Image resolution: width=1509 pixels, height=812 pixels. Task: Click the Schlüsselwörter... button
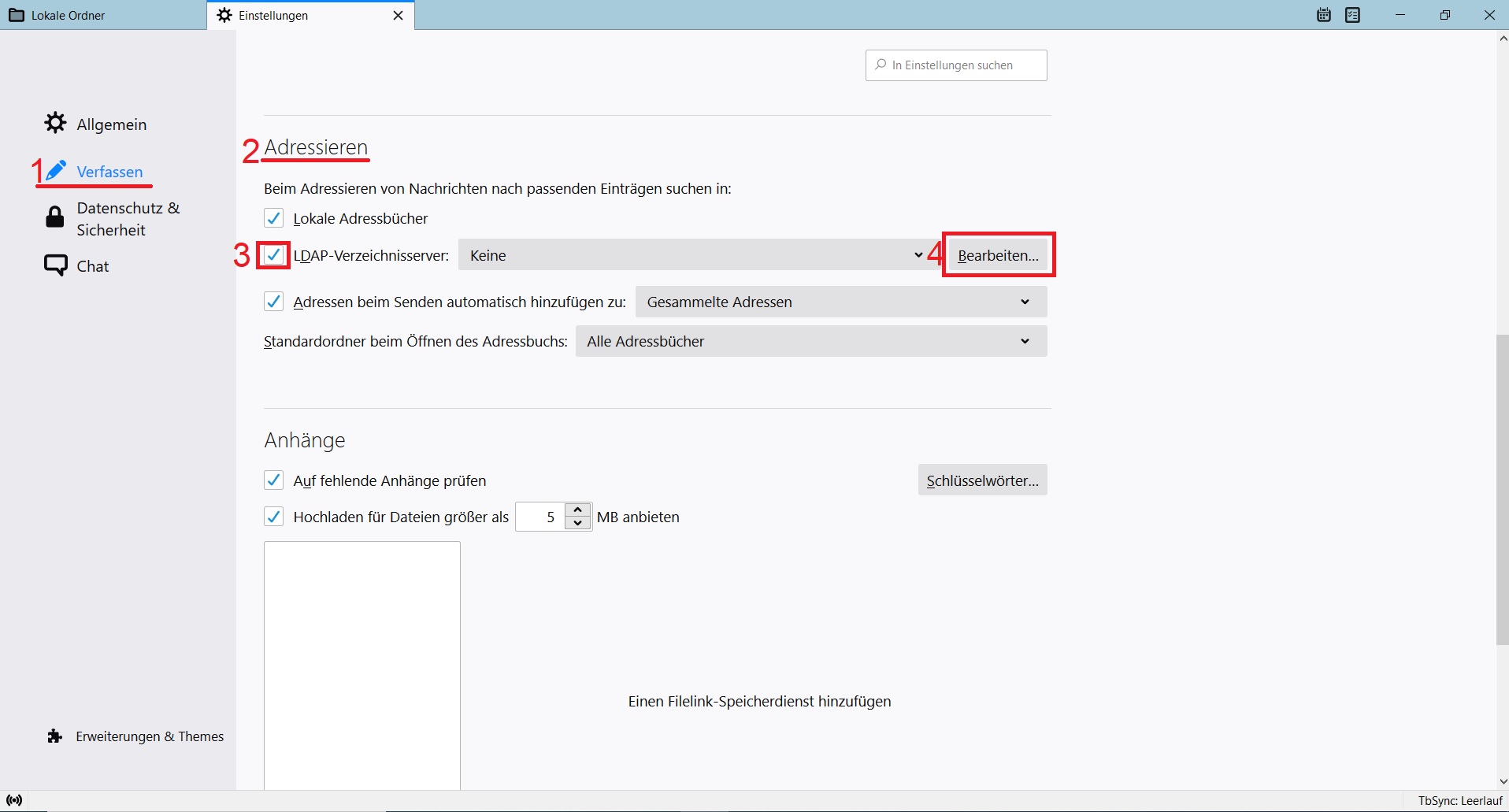[982, 480]
